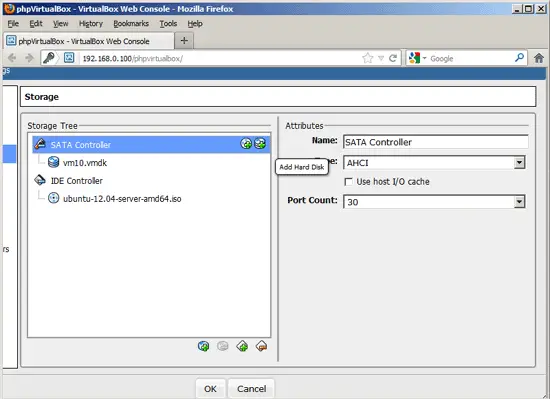Select the phpVirtualBox browser tab

point(89,41)
